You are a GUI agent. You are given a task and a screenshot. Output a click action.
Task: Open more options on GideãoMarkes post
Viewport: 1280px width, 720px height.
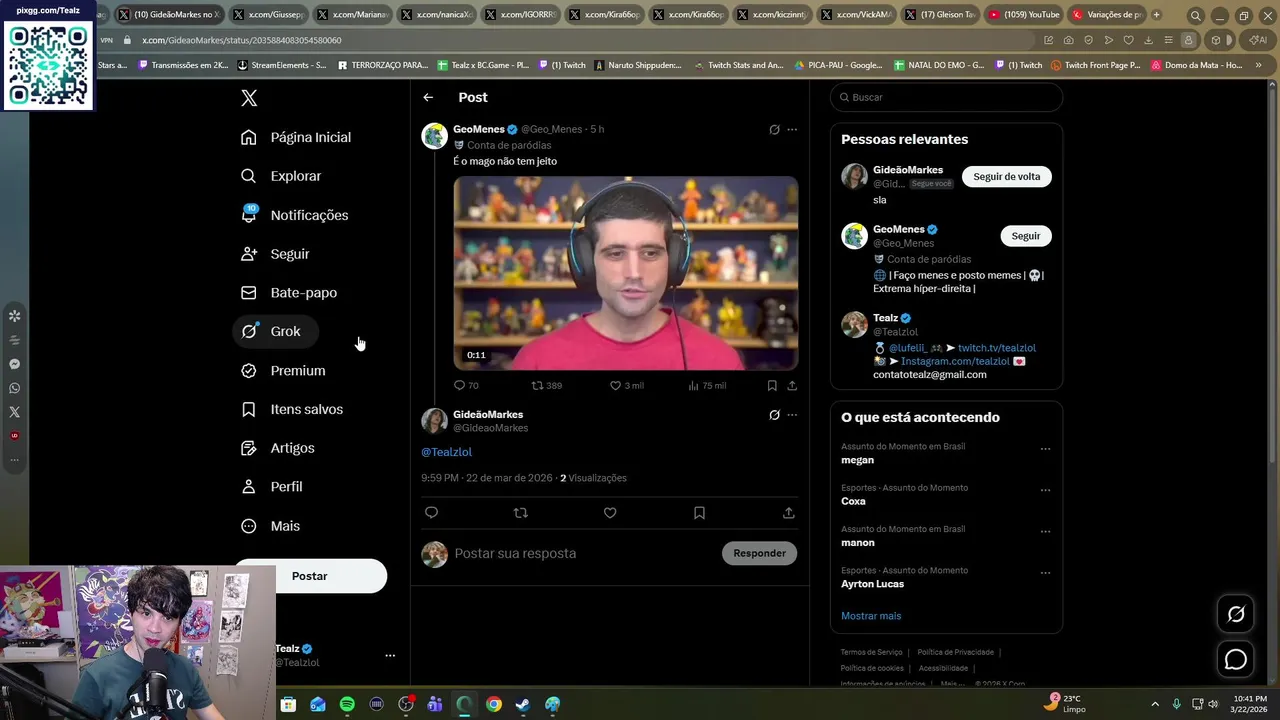click(792, 415)
